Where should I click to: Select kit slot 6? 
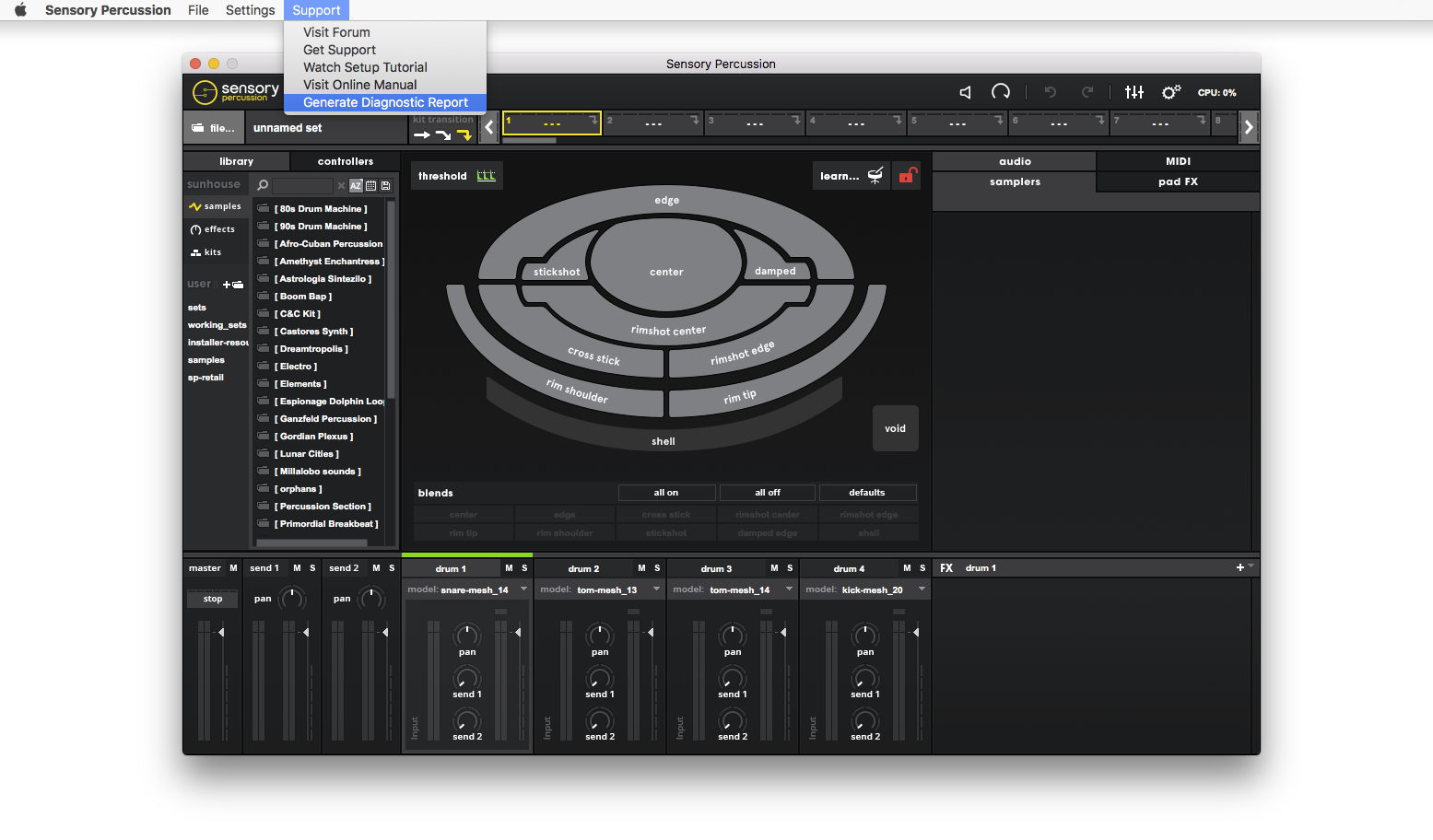coord(1059,123)
